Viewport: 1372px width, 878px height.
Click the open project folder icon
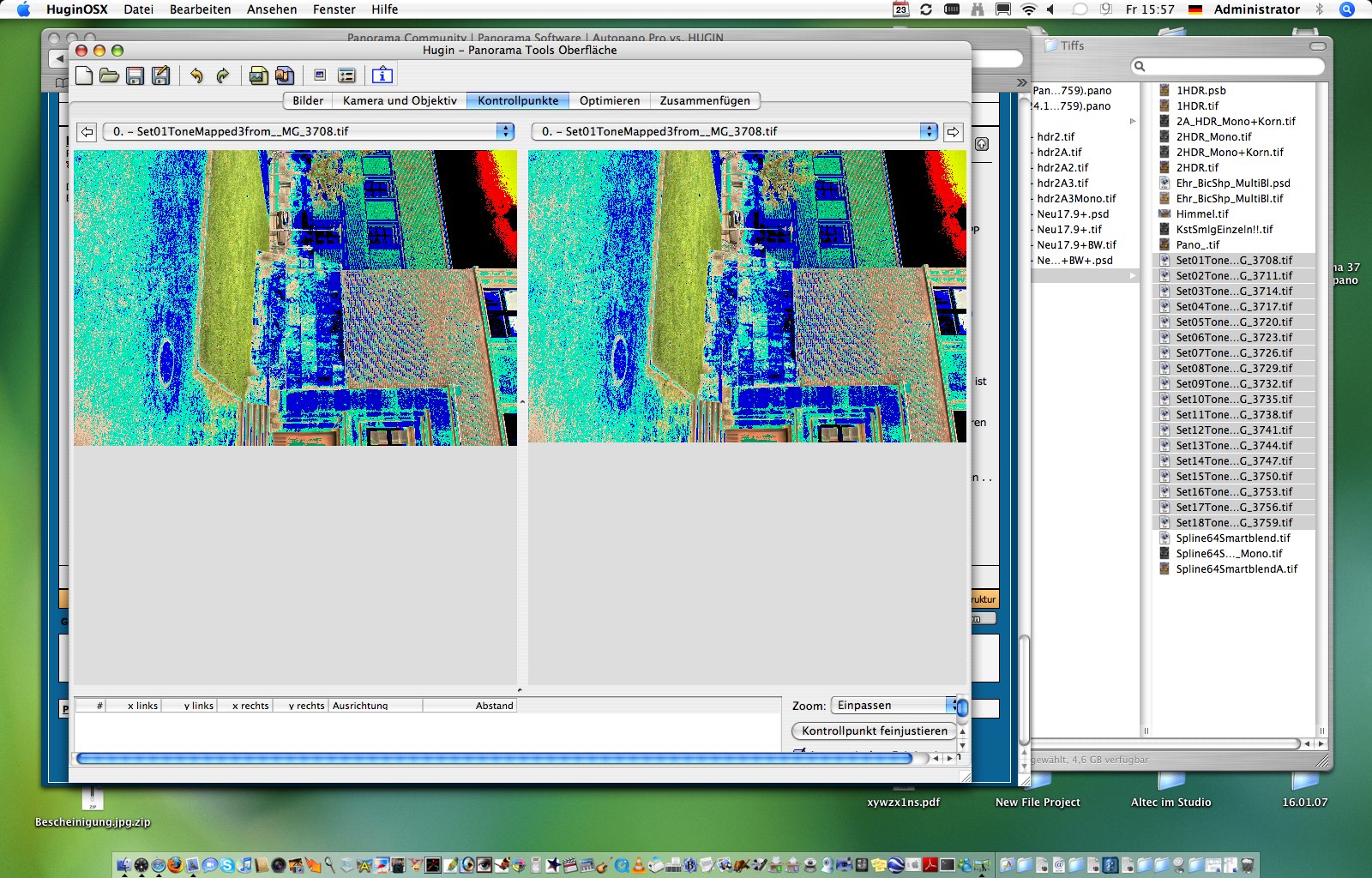tap(109, 75)
